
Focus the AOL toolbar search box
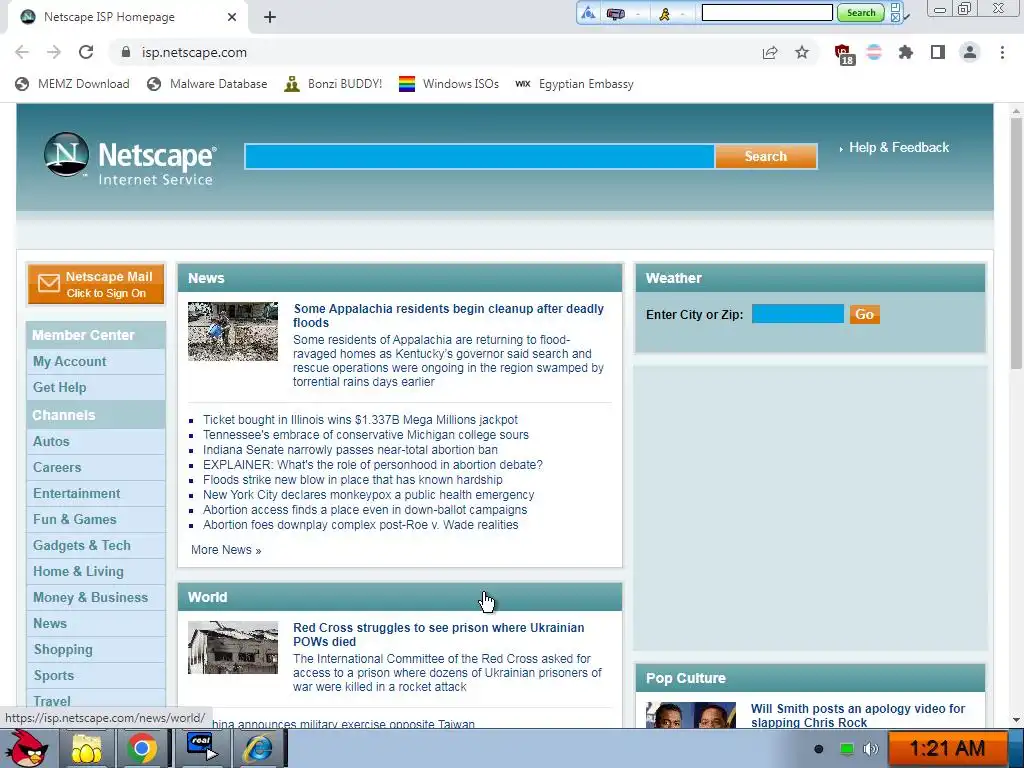pyautogui.click(x=767, y=12)
